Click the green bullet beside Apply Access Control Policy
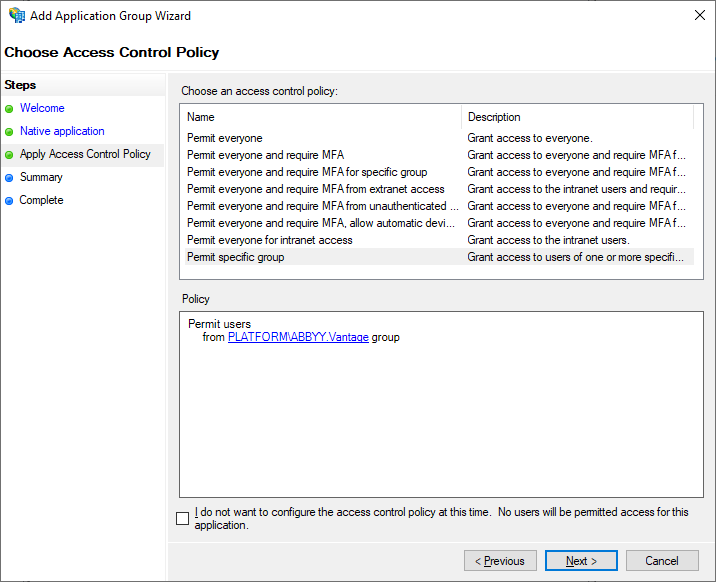This screenshot has height=582, width=716. [9, 155]
